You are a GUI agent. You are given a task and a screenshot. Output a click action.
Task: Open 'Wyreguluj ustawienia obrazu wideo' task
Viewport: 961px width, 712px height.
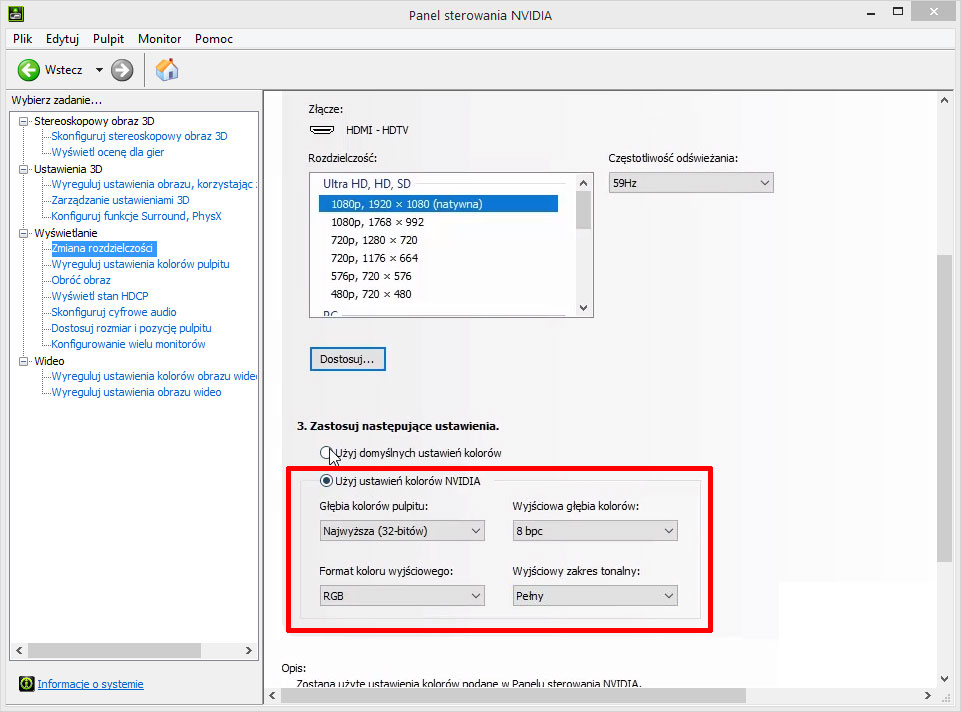pos(136,392)
